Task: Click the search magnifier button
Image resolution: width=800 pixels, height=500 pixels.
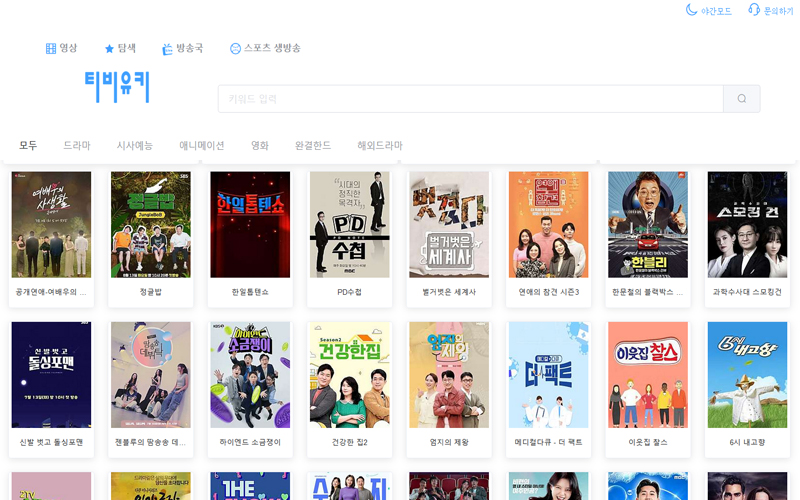Action: click(742, 98)
